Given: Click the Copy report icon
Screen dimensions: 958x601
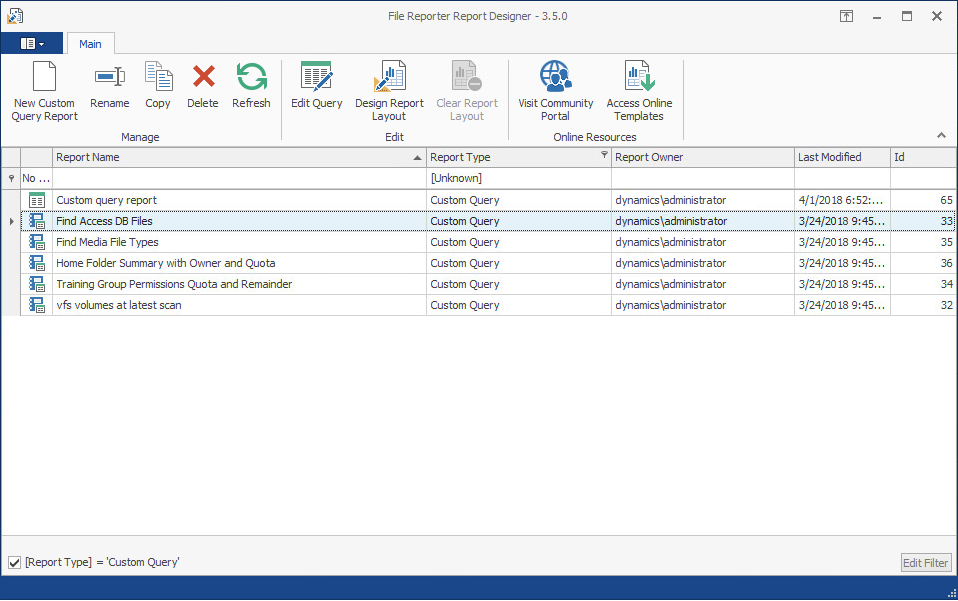Looking at the screenshot, I should tap(158, 78).
